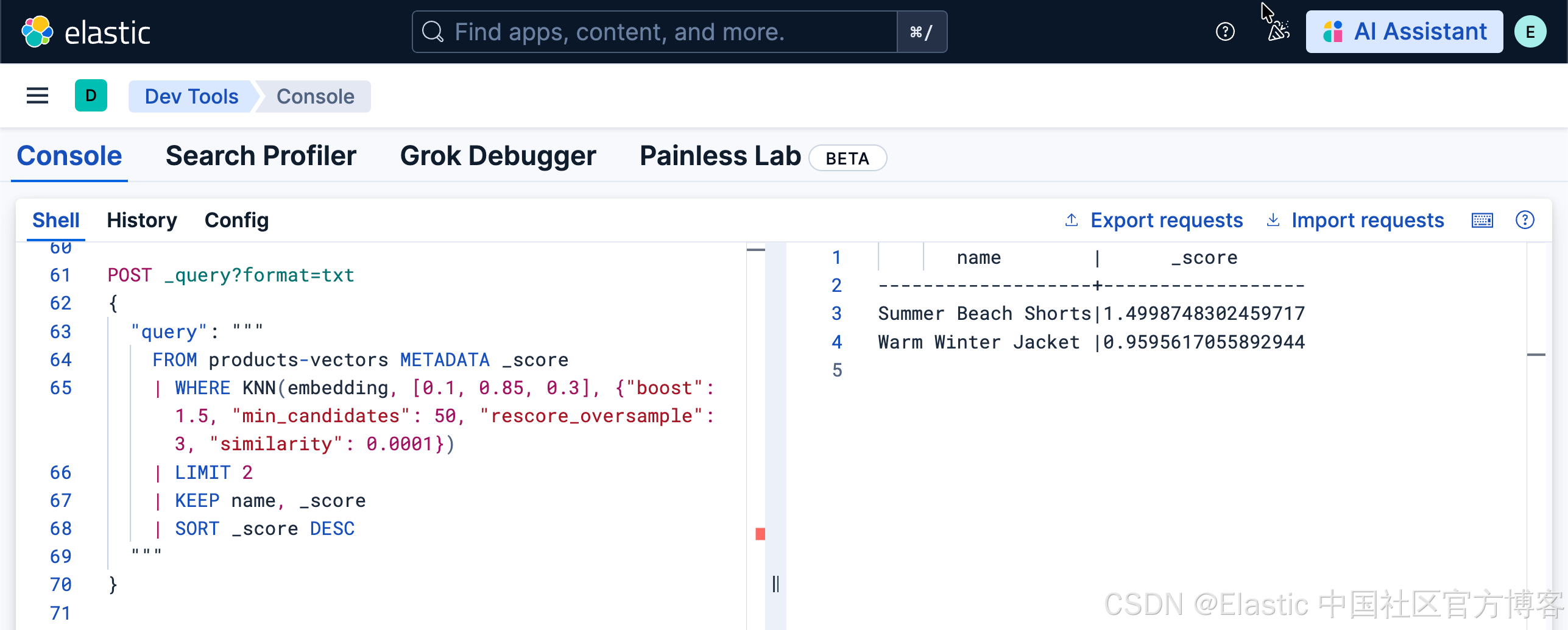Open the help menu icon in header

[1225, 32]
